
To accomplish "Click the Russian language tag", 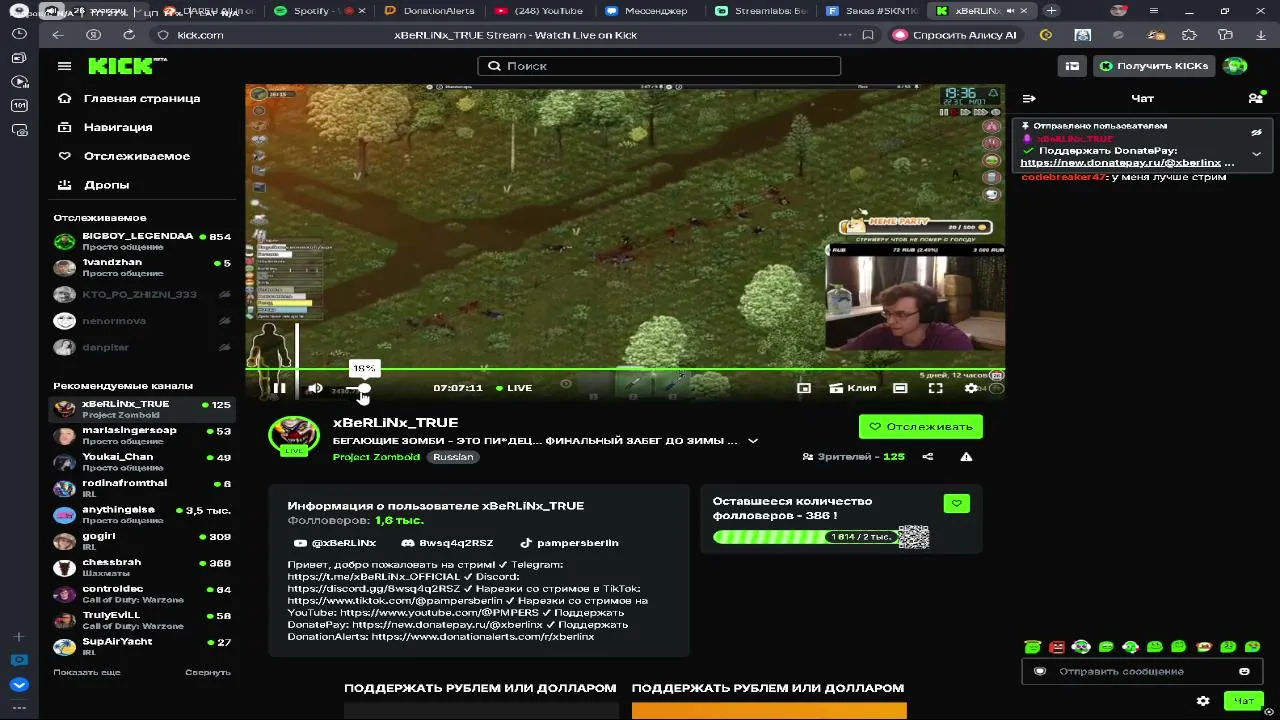I will pos(453,457).
